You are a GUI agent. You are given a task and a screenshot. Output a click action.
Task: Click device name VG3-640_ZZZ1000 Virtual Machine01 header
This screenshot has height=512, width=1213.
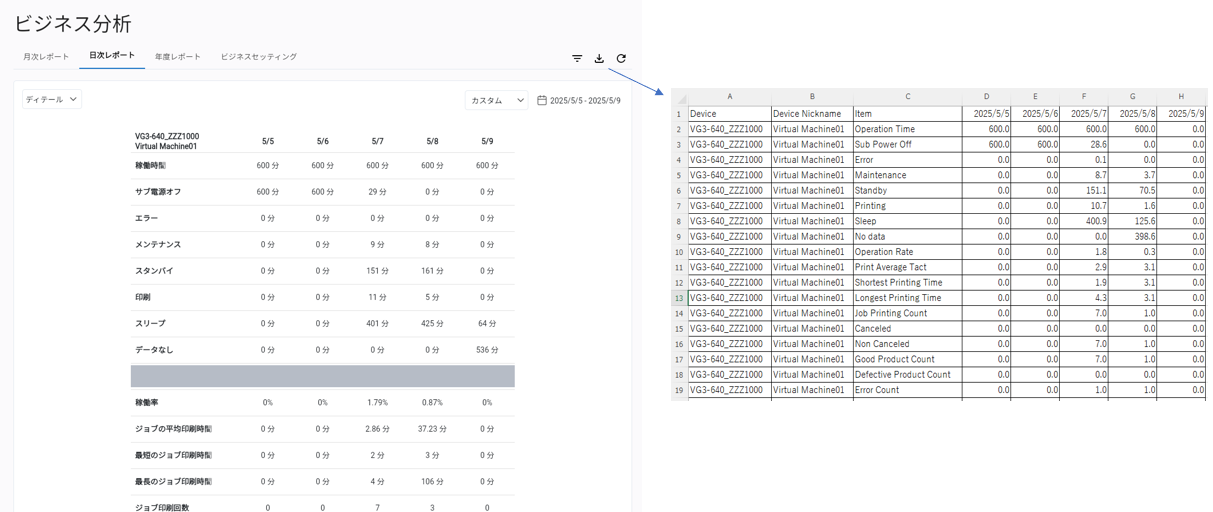click(167, 141)
